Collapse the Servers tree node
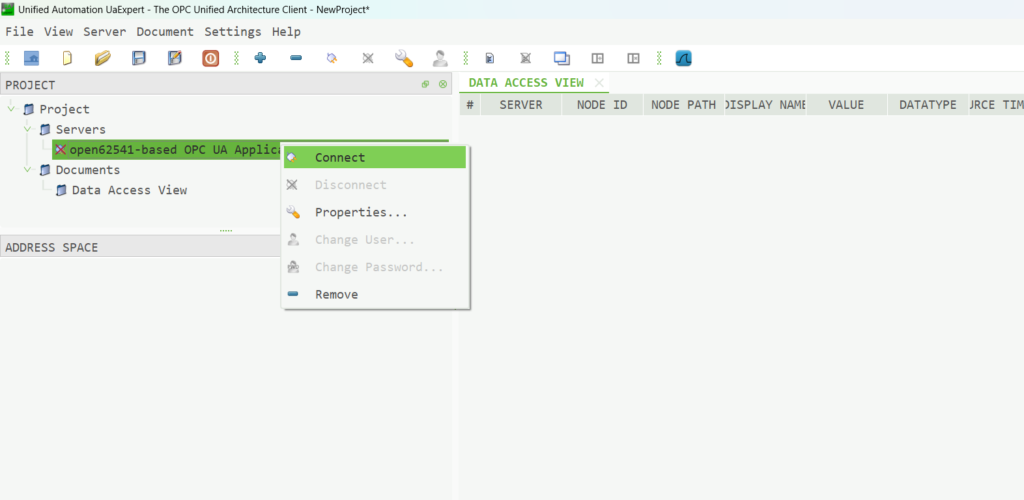1024x500 pixels. (27, 129)
